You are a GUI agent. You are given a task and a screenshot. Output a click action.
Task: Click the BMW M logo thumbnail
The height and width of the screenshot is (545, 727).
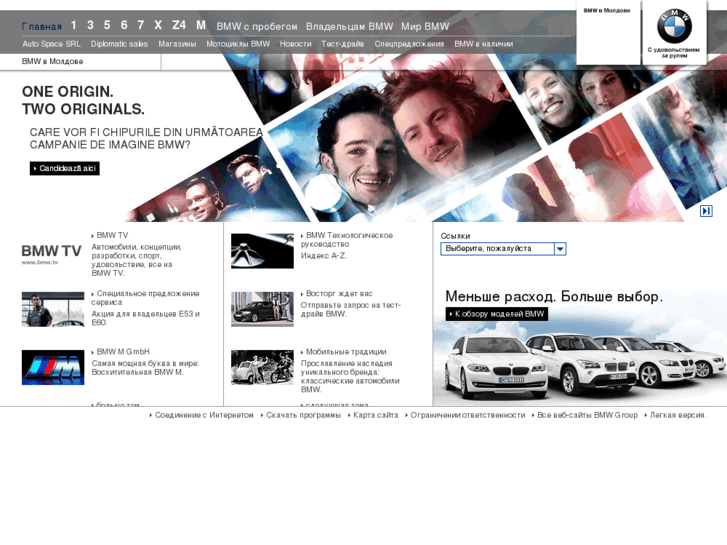(53, 367)
